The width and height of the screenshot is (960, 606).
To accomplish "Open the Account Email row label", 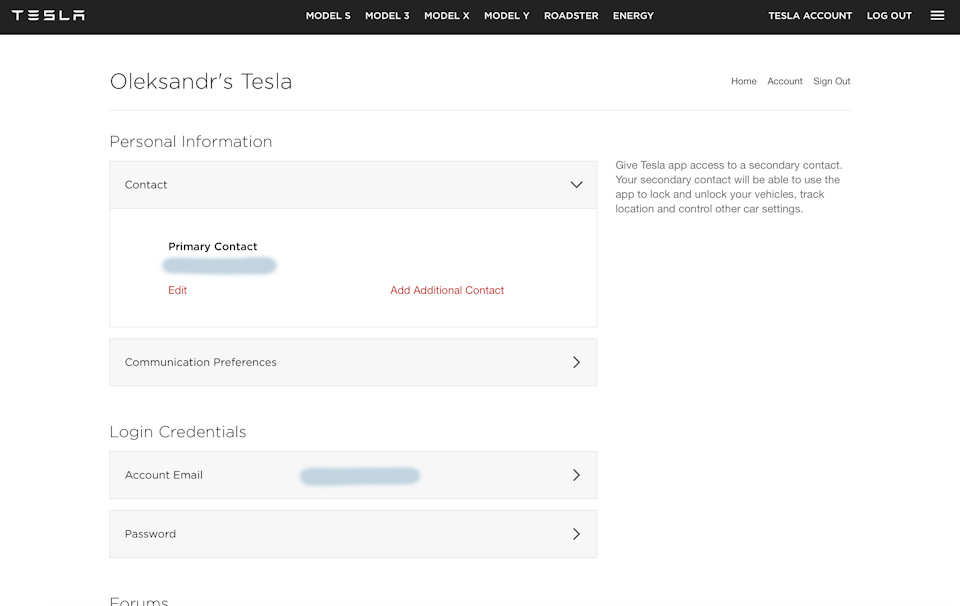I will point(163,475).
